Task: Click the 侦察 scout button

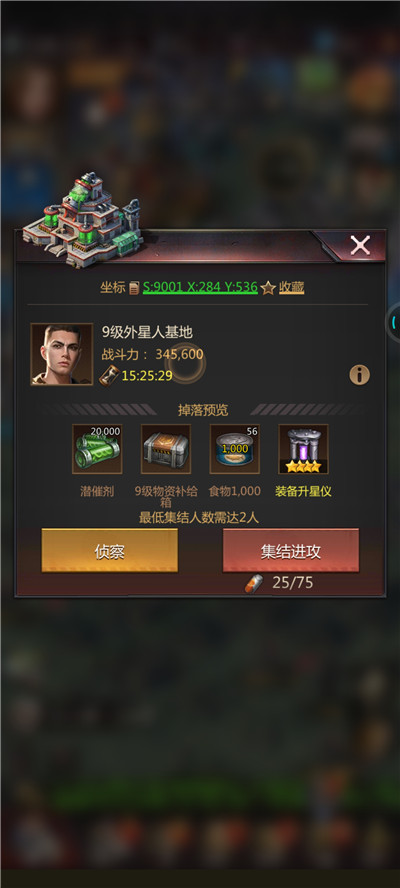Action: 109,550
